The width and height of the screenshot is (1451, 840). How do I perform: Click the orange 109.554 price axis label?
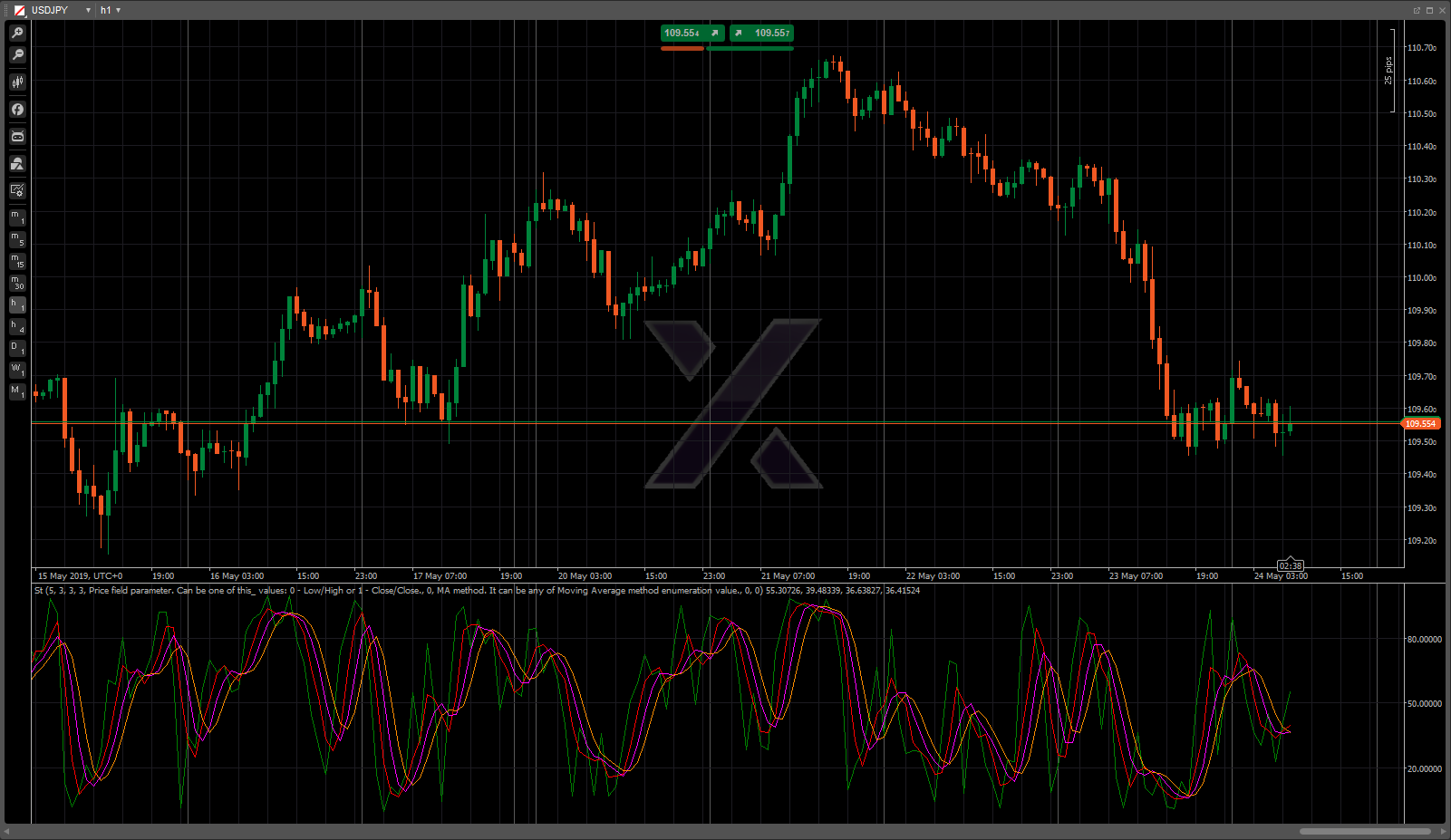(x=1420, y=423)
